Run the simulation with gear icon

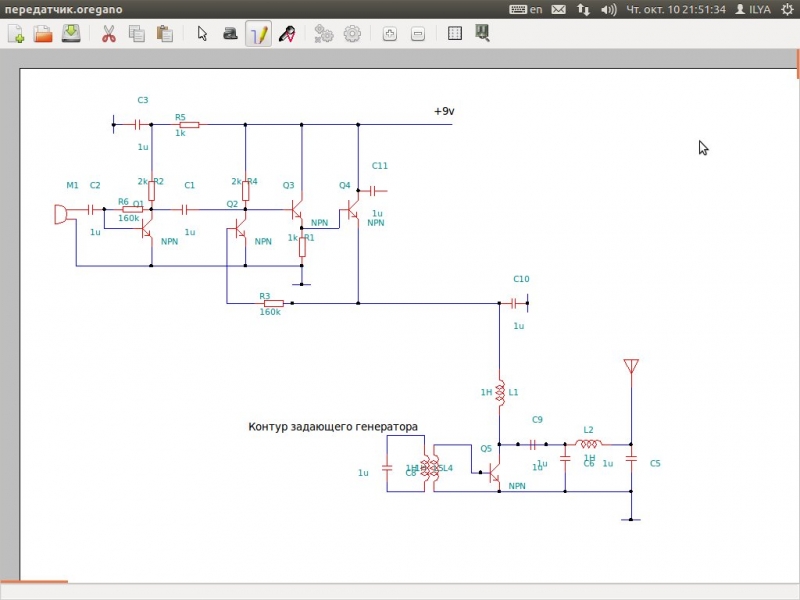[352, 34]
